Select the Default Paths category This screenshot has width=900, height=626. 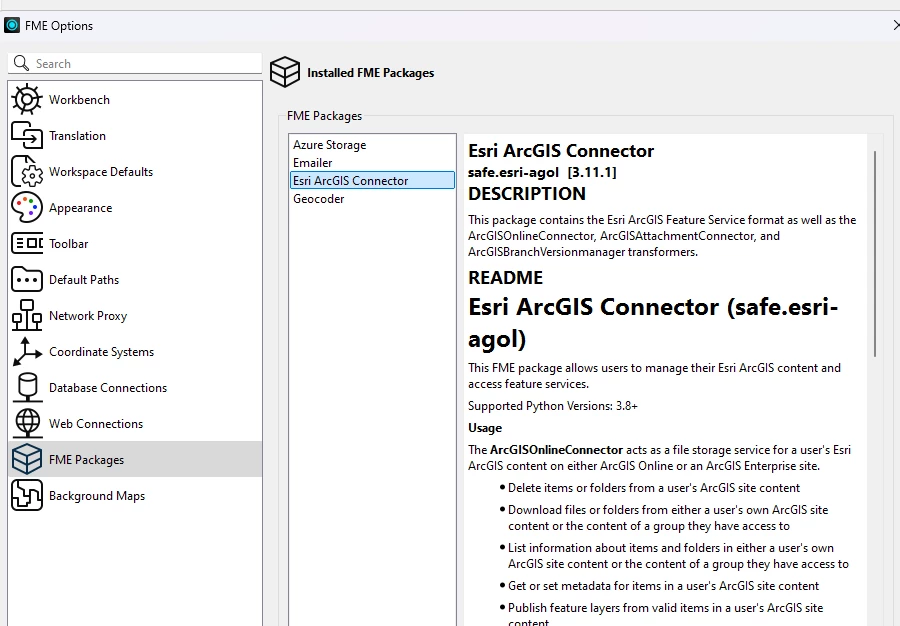click(135, 279)
